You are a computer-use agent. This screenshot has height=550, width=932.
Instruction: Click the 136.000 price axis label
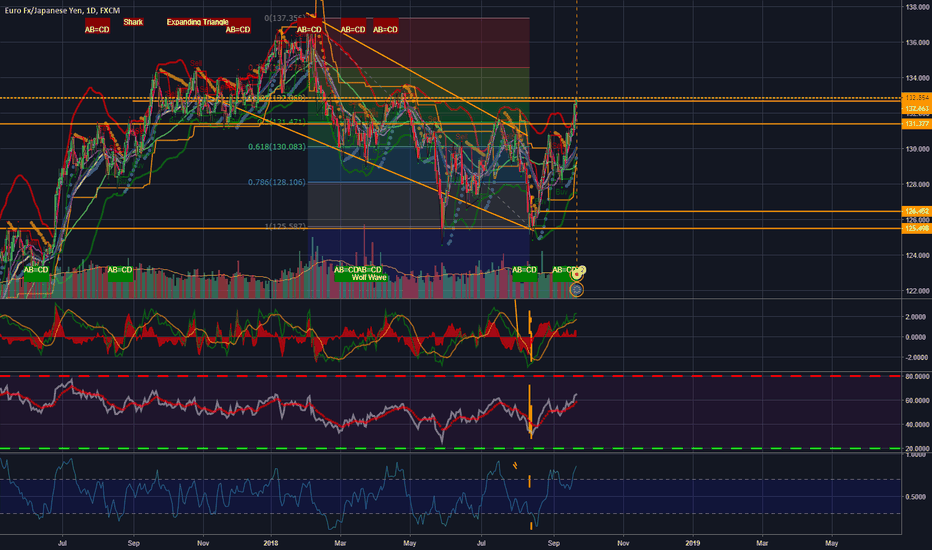pos(917,43)
